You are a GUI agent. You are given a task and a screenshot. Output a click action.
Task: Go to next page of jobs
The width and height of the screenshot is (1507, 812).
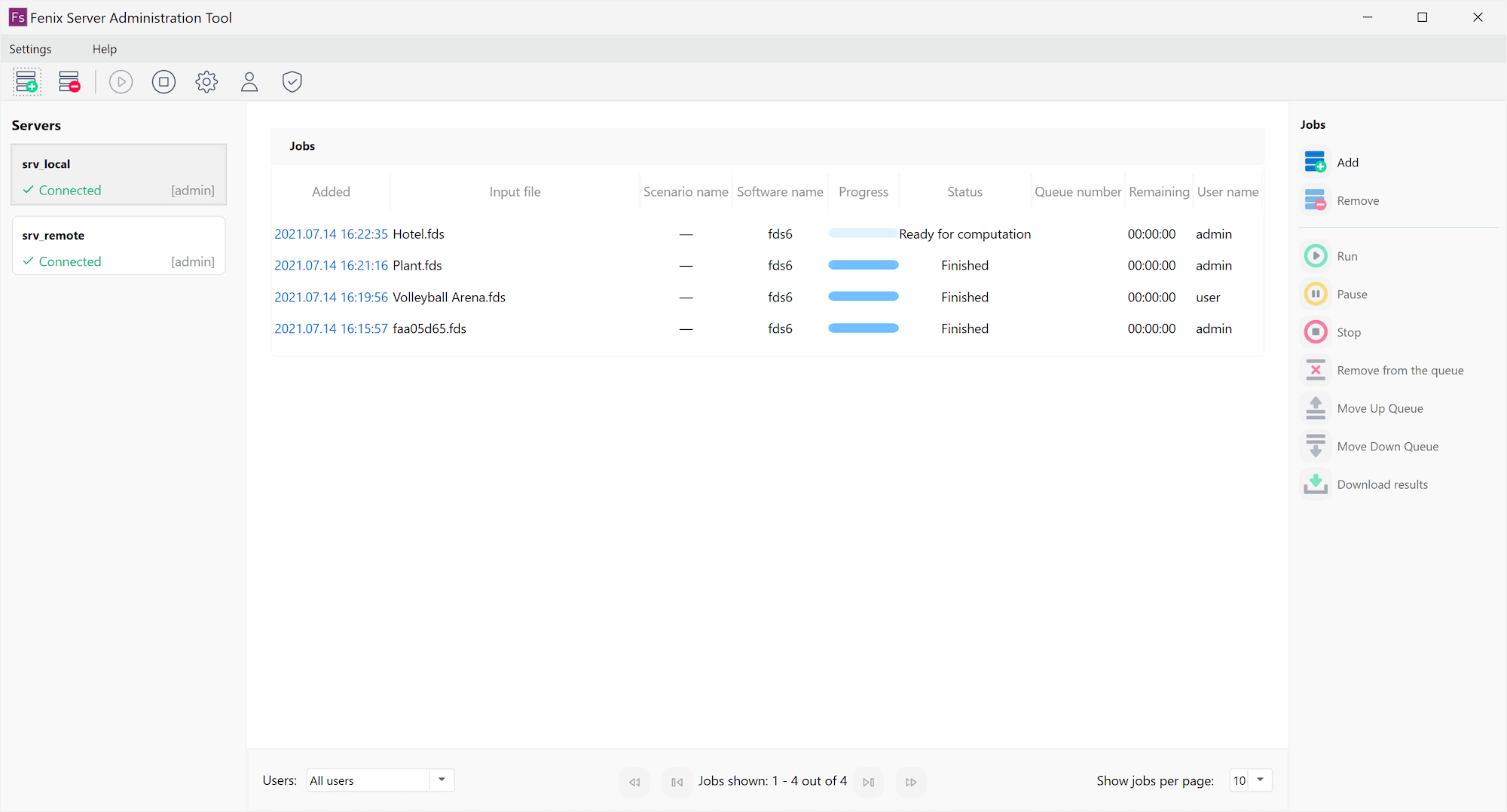click(x=869, y=782)
